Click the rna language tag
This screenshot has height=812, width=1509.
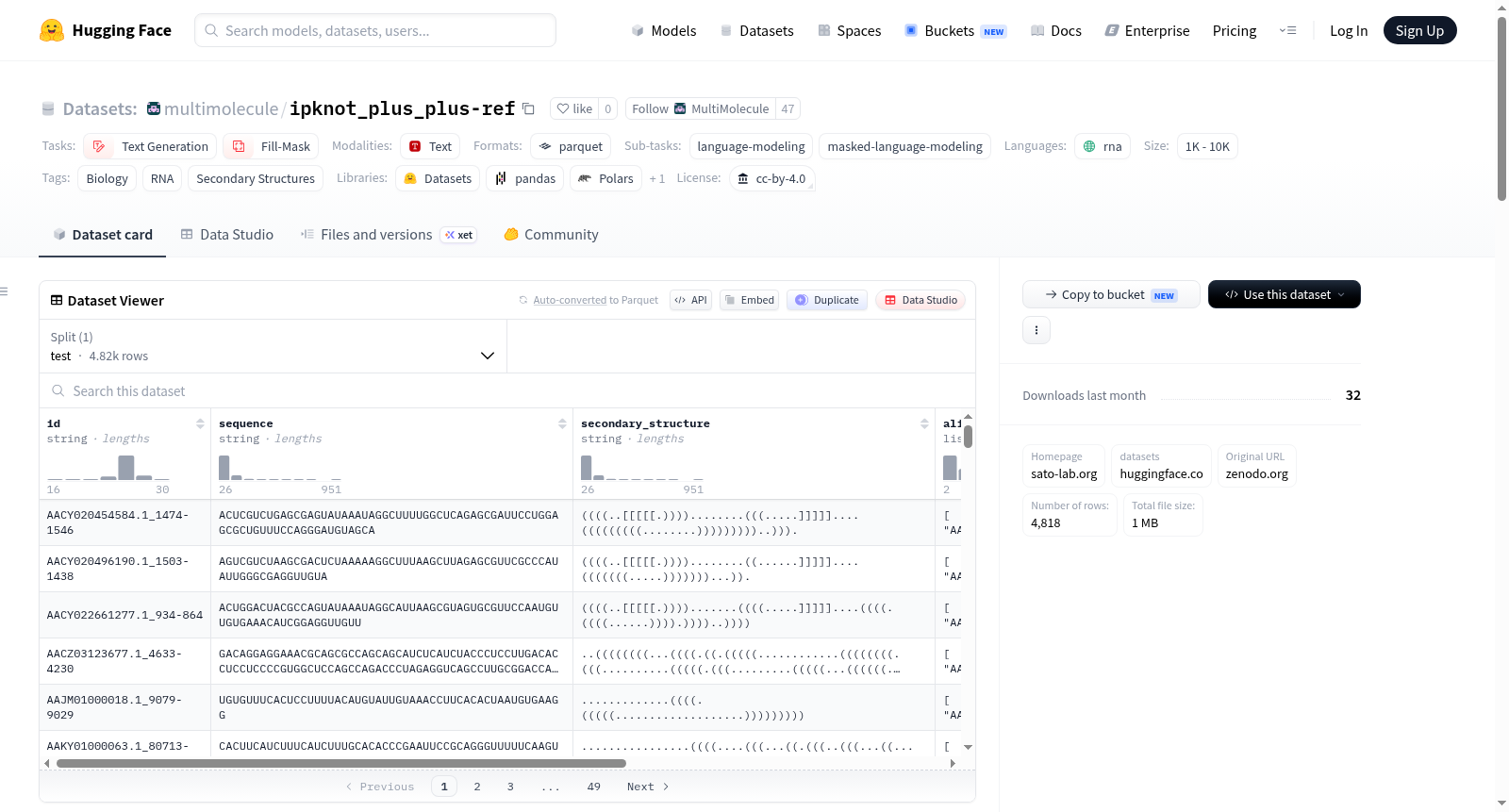pos(1103,146)
